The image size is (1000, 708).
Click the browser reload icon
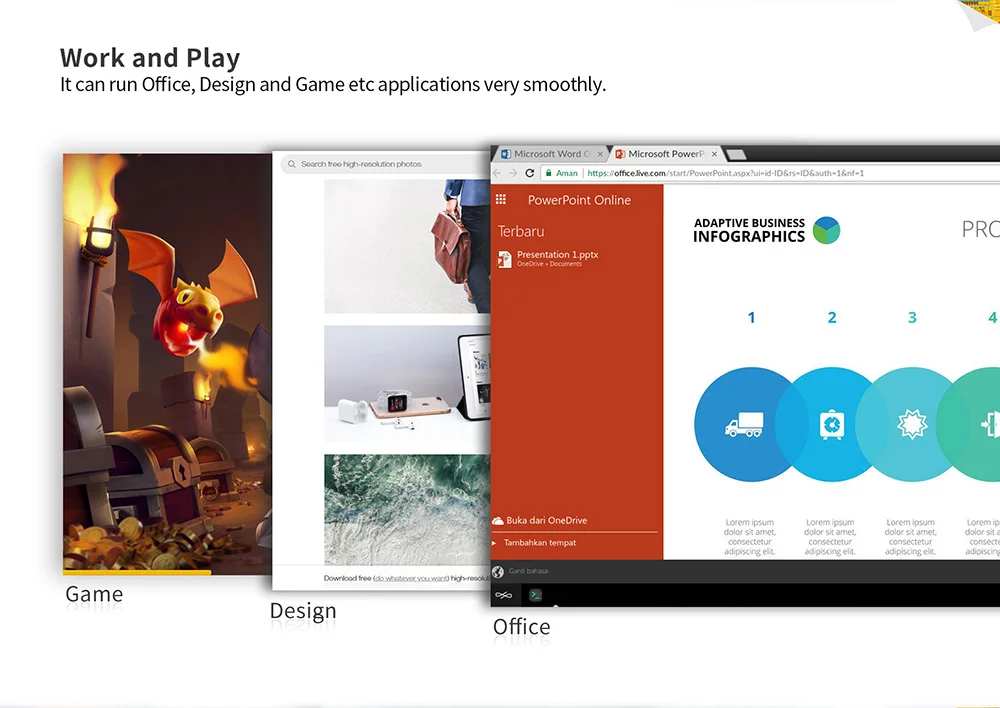(529, 173)
